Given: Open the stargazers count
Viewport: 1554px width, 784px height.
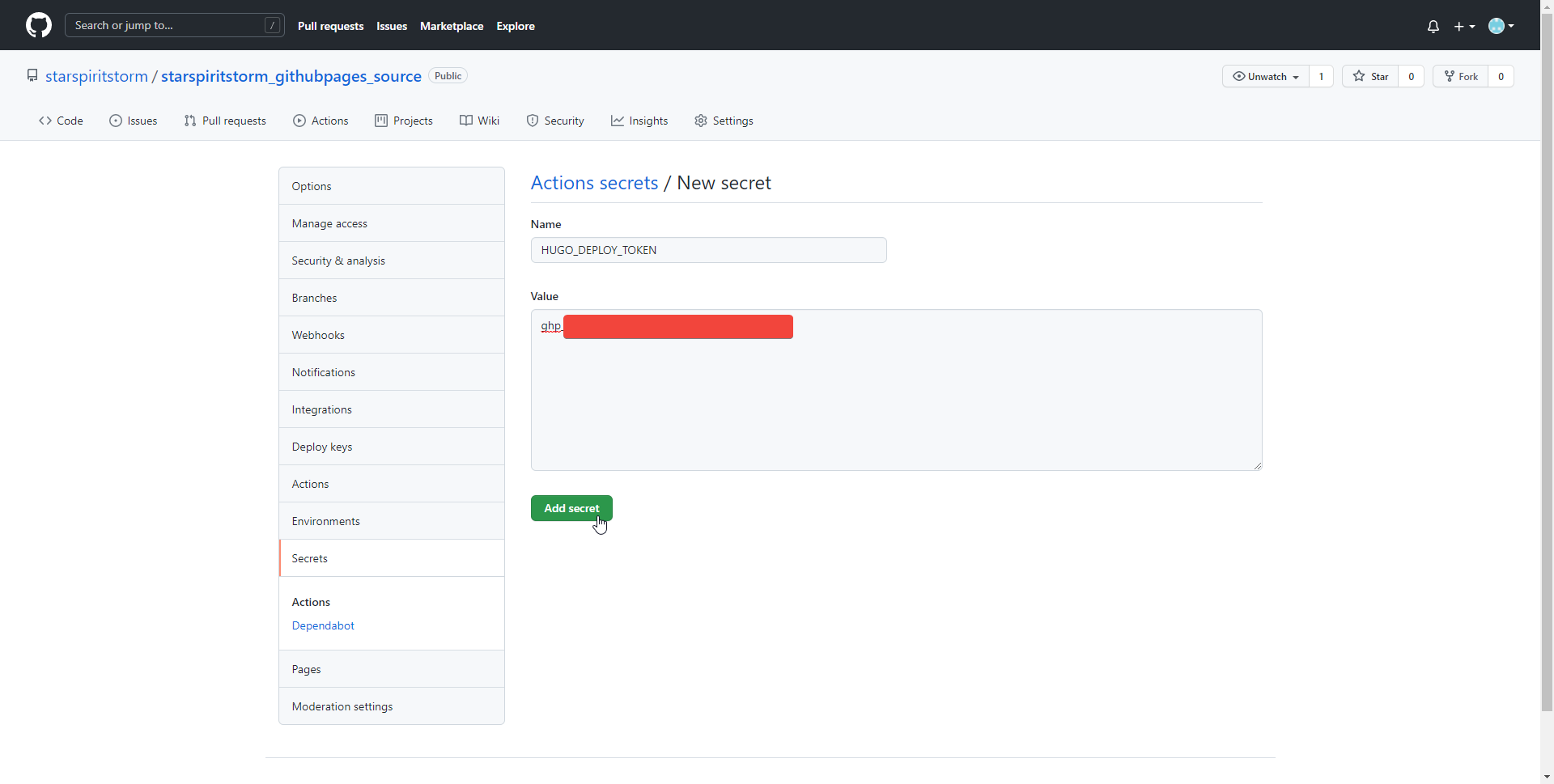Looking at the screenshot, I should point(1411,76).
